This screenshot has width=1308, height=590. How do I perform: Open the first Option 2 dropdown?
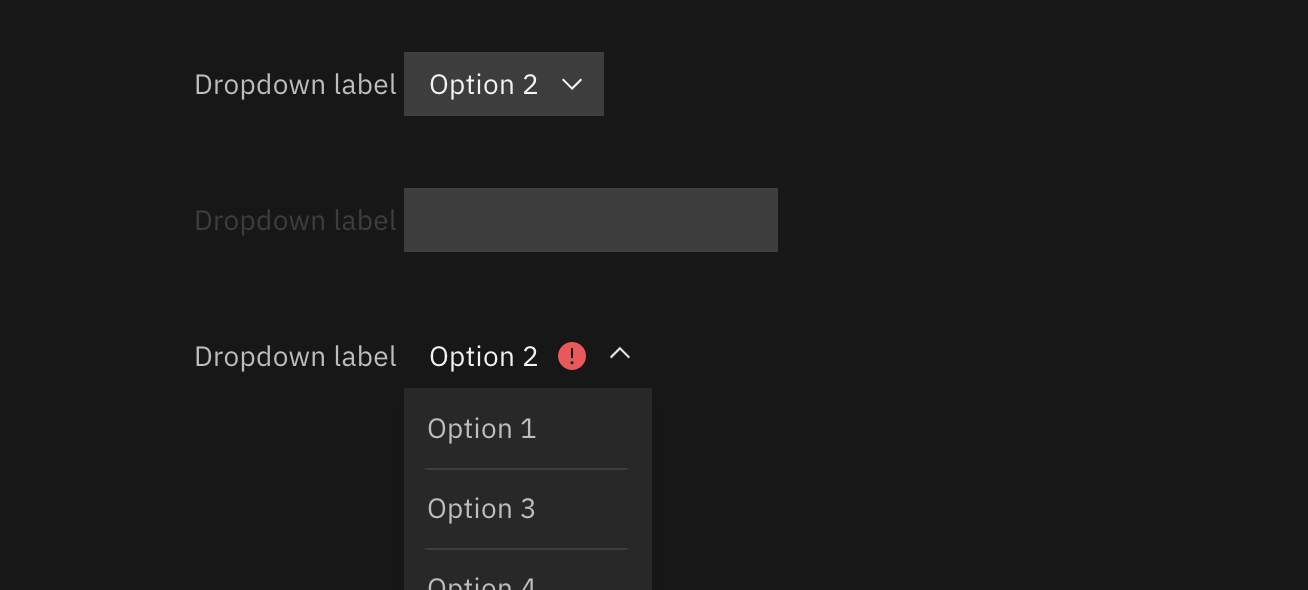504,84
